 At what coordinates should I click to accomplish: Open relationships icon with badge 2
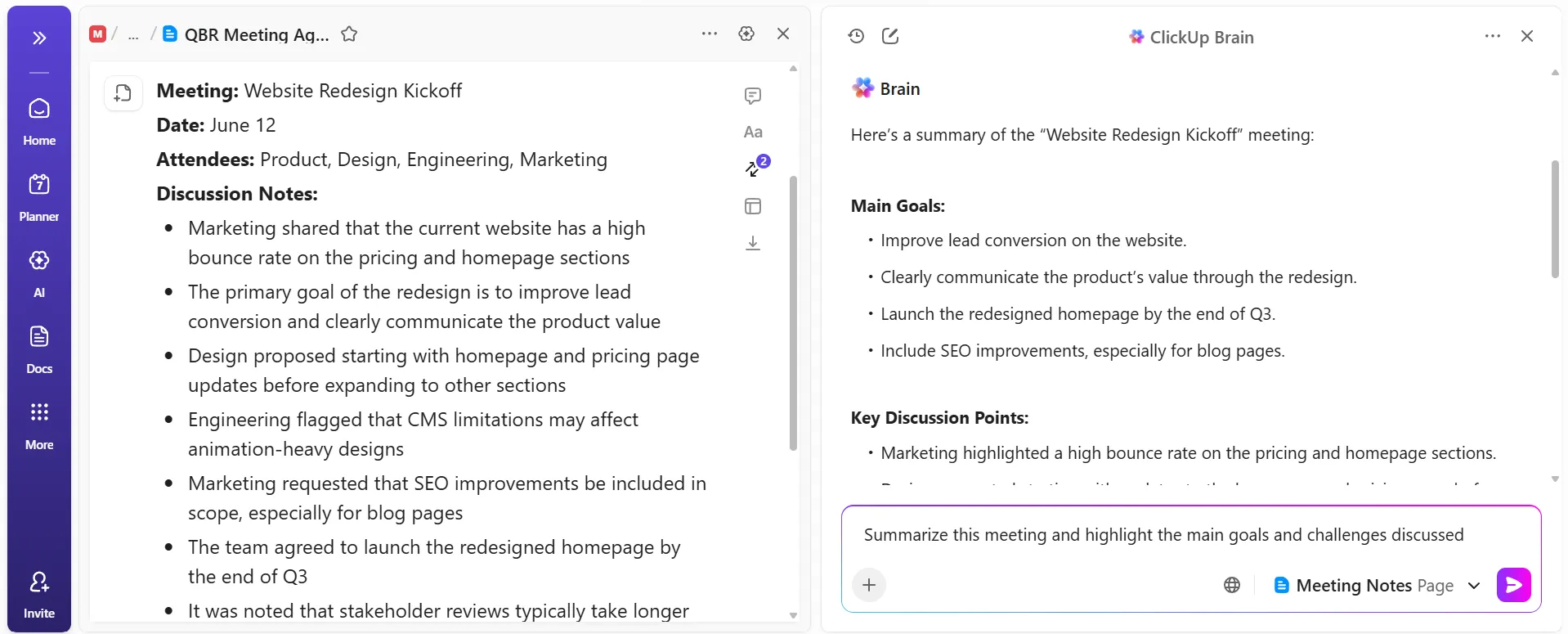point(756,166)
